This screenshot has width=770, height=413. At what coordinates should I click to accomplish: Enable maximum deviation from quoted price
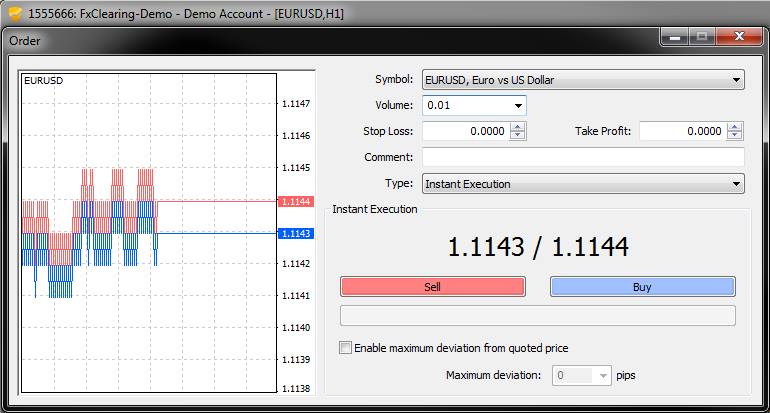[346, 348]
